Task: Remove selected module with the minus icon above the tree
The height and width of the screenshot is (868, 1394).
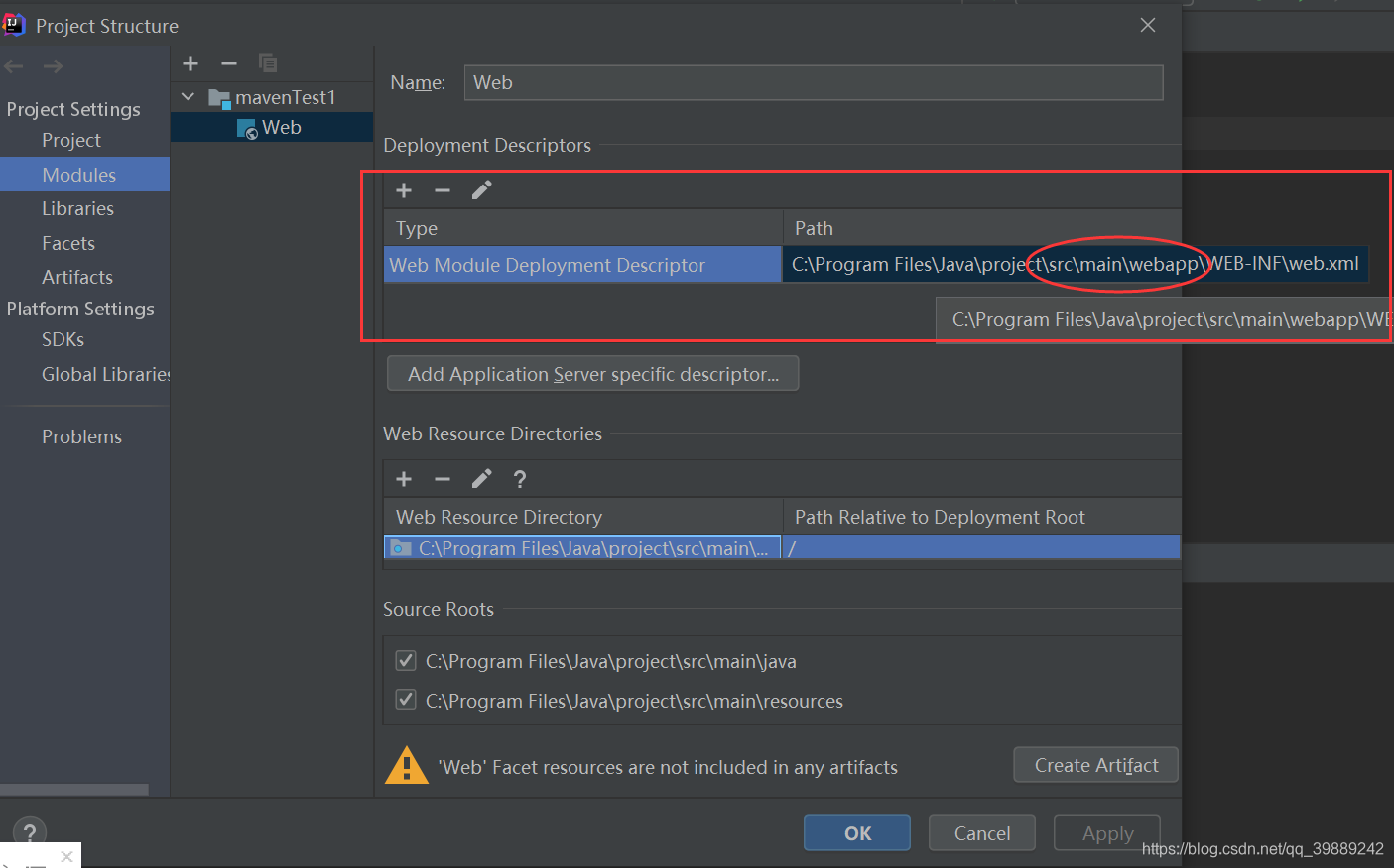Action: pyautogui.click(x=229, y=63)
